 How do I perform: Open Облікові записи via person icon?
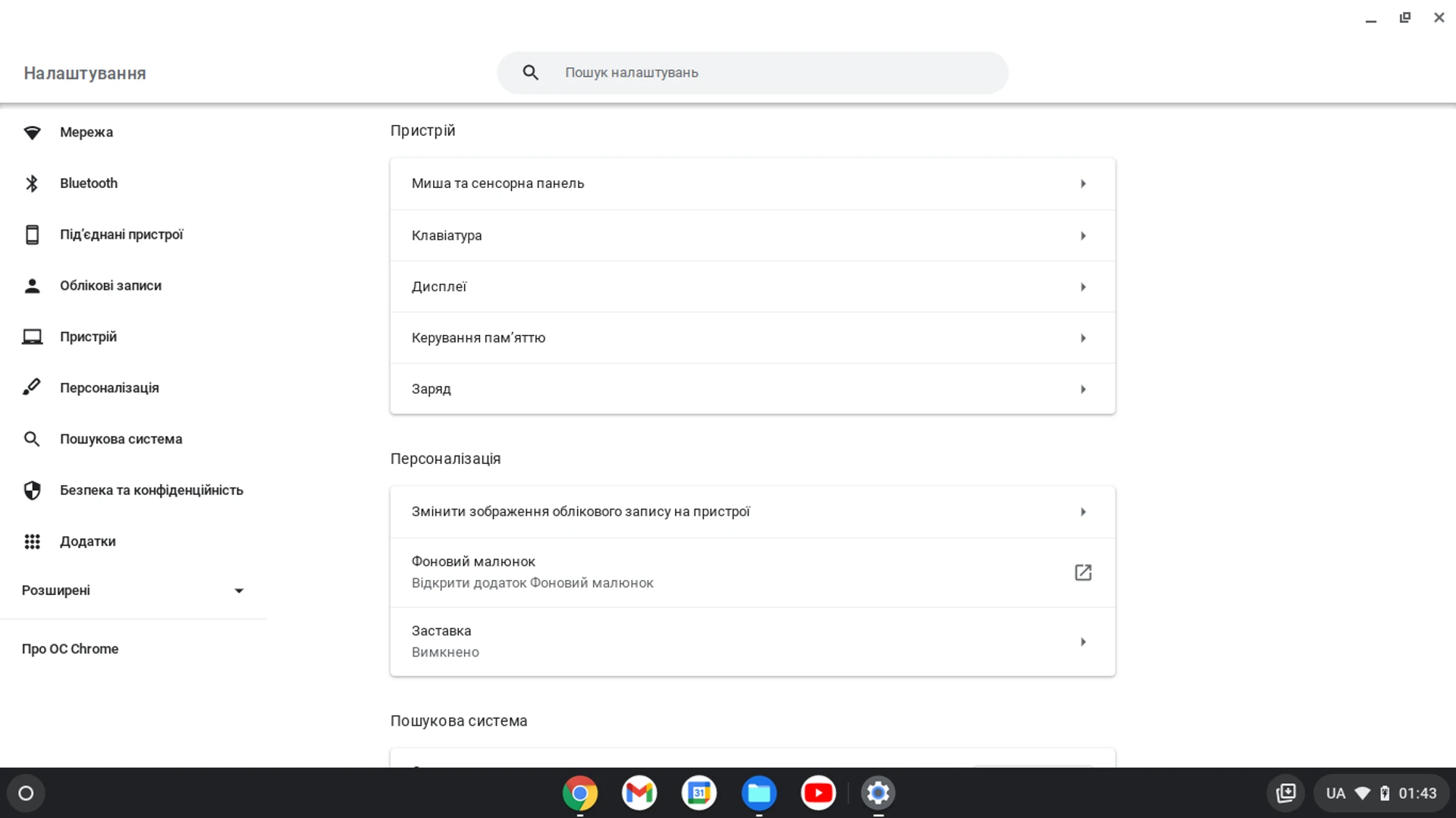pos(33,286)
